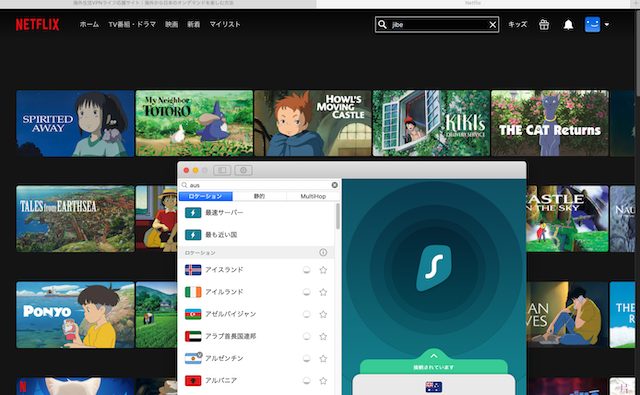Open キッズ link in Netflix

click(x=518, y=24)
